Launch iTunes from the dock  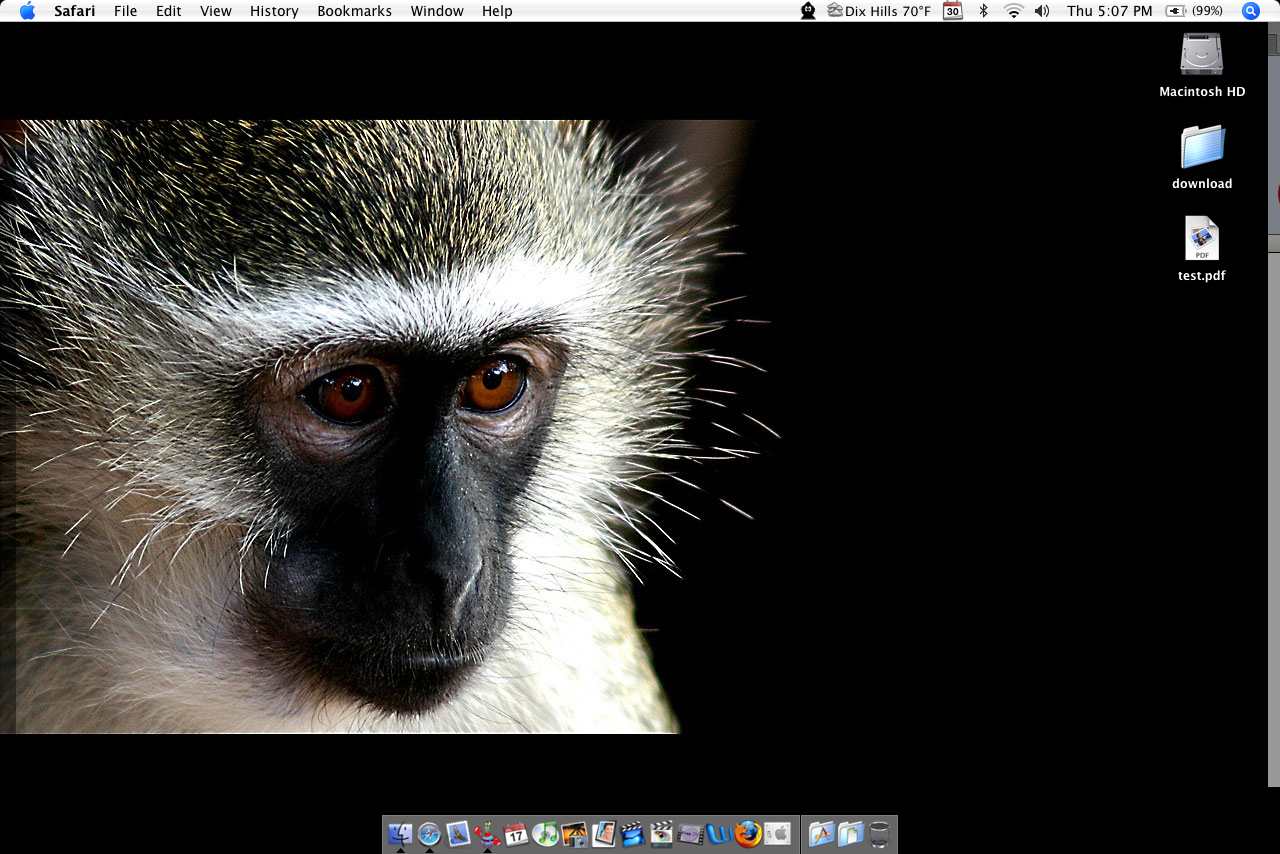click(x=545, y=833)
